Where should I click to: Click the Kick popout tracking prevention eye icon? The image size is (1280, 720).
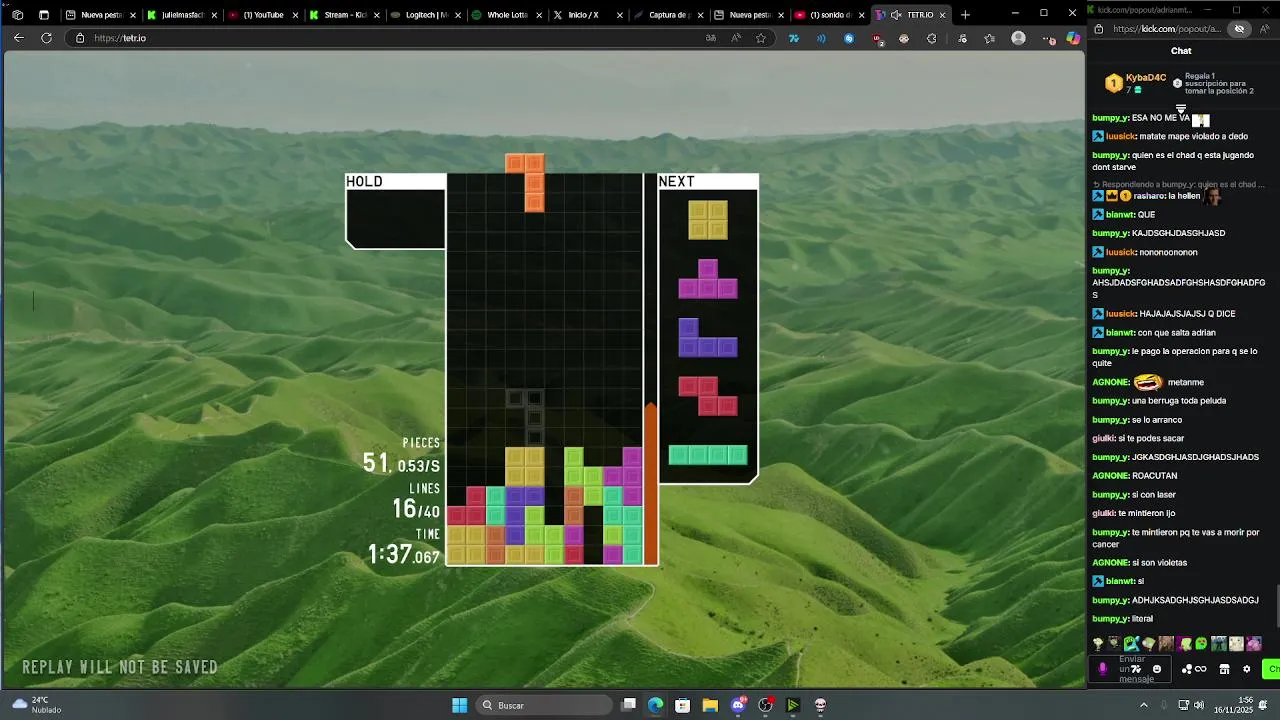[x=1239, y=29]
